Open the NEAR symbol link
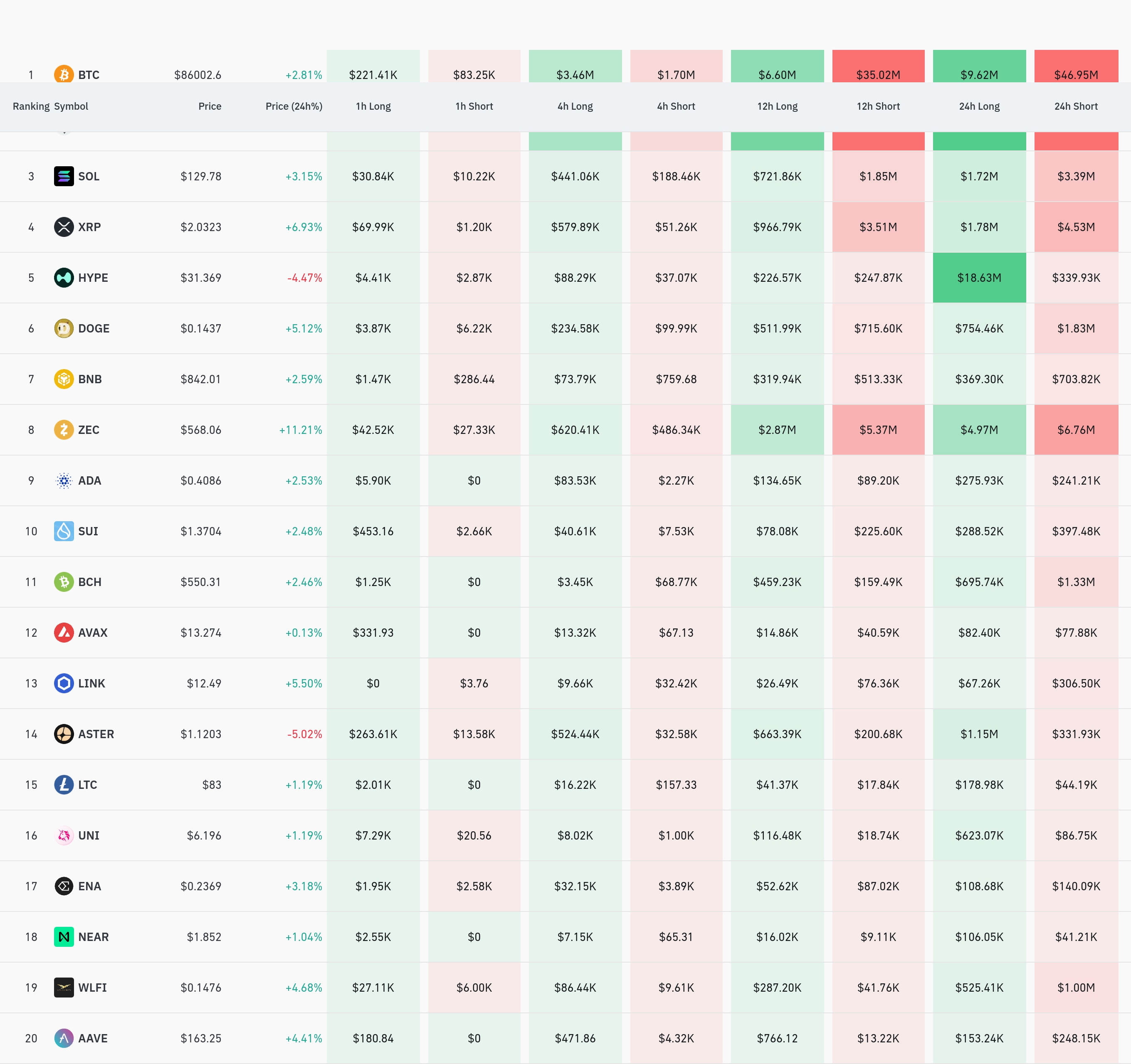 point(93,937)
